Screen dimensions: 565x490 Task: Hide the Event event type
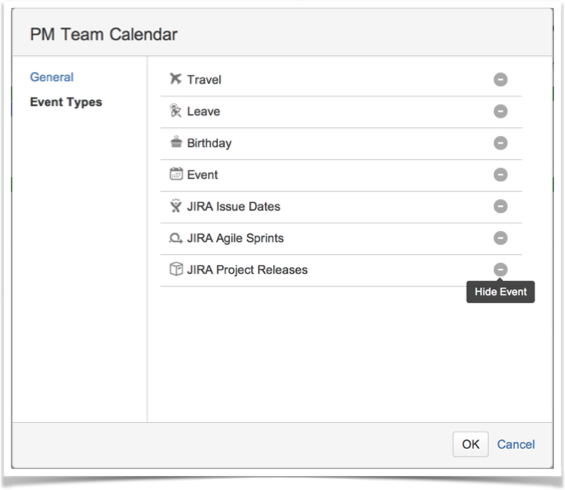[501, 175]
